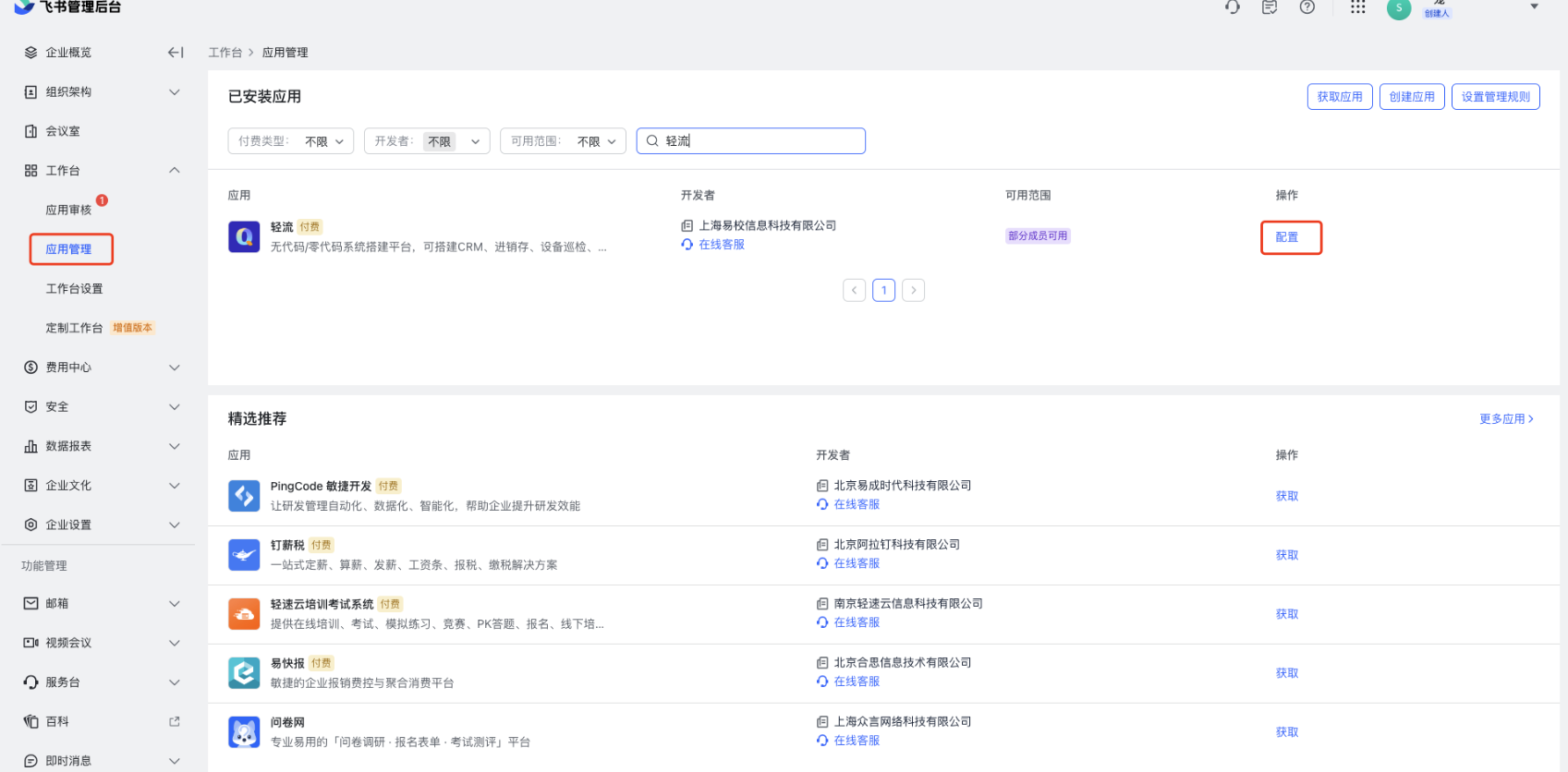Click the 数据报表 chart icon
Image resolution: width=1568 pixels, height=772 pixels.
click(x=30, y=446)
